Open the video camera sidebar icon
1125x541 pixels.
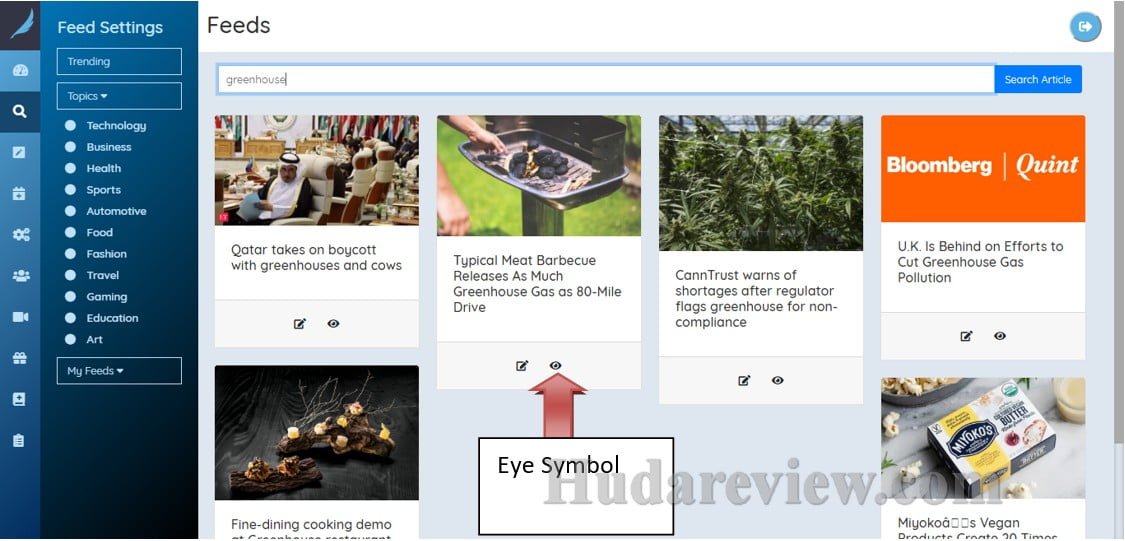(20, 316)
